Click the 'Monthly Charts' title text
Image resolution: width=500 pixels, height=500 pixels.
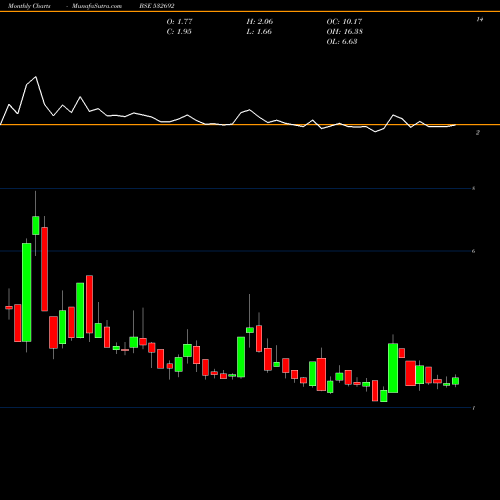coord(29,6)
